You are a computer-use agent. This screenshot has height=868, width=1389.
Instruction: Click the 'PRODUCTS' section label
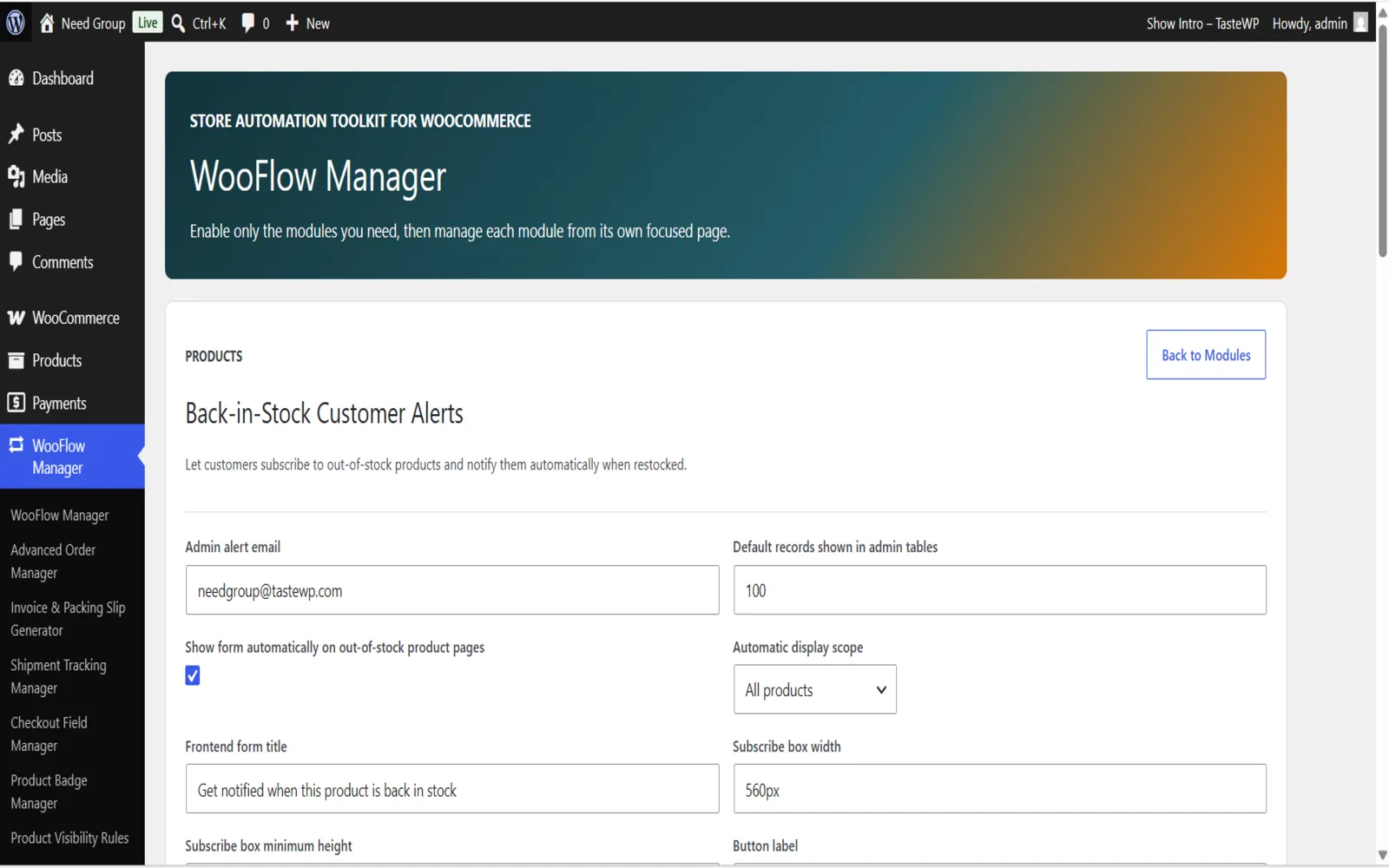pos(214,356)
